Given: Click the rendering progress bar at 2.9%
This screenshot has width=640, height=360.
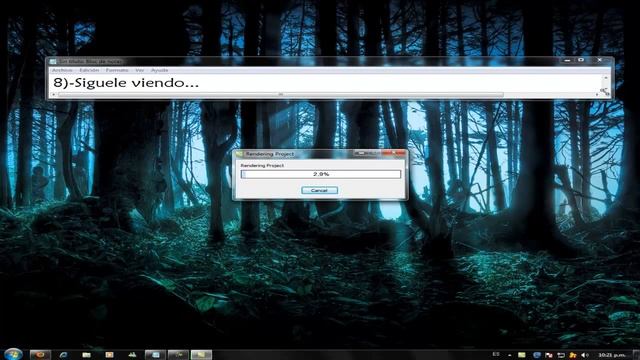Looking at the screenshot, I should [321, 174].
